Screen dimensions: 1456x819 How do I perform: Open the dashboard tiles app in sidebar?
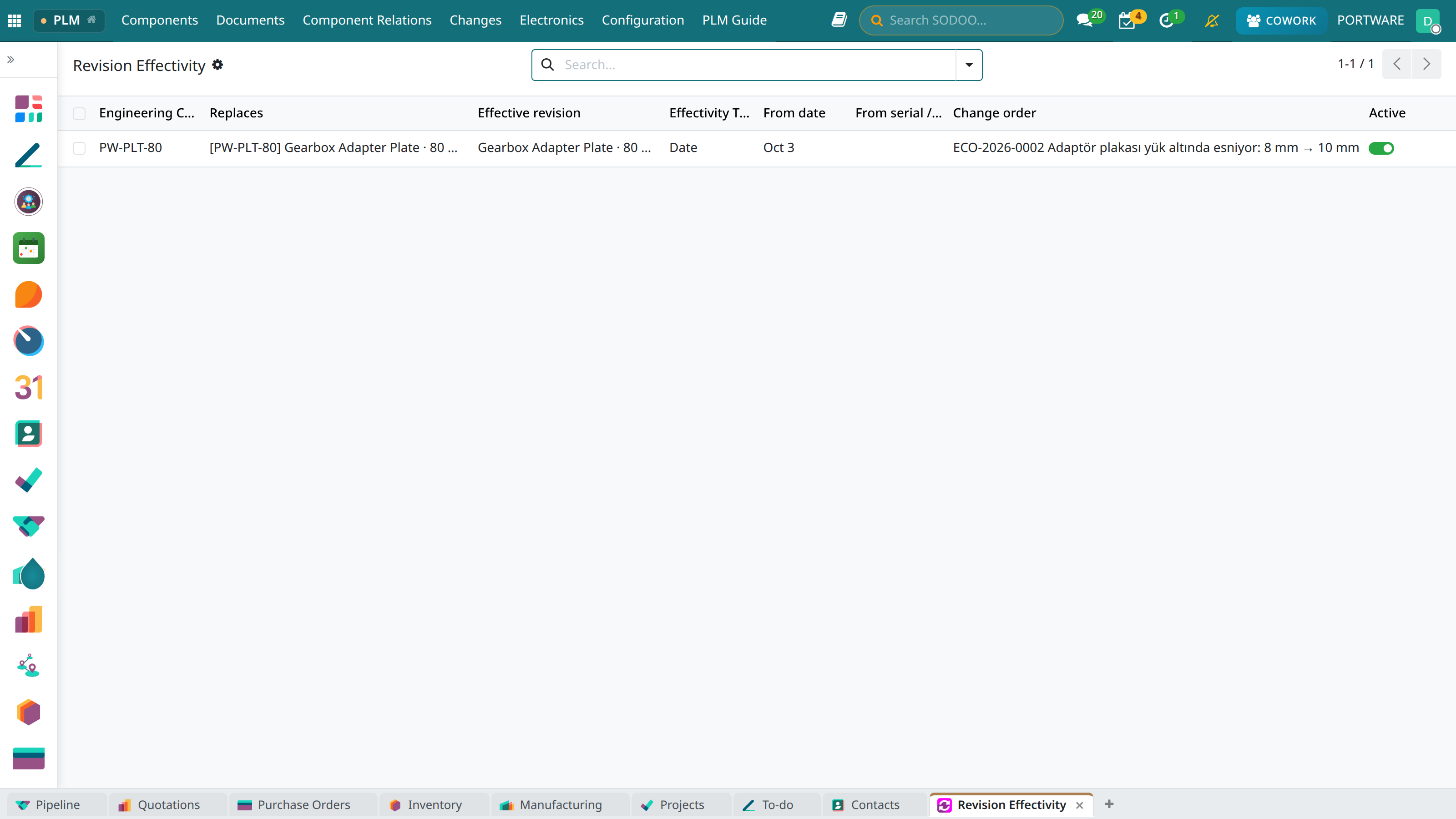tap(29, 109)
